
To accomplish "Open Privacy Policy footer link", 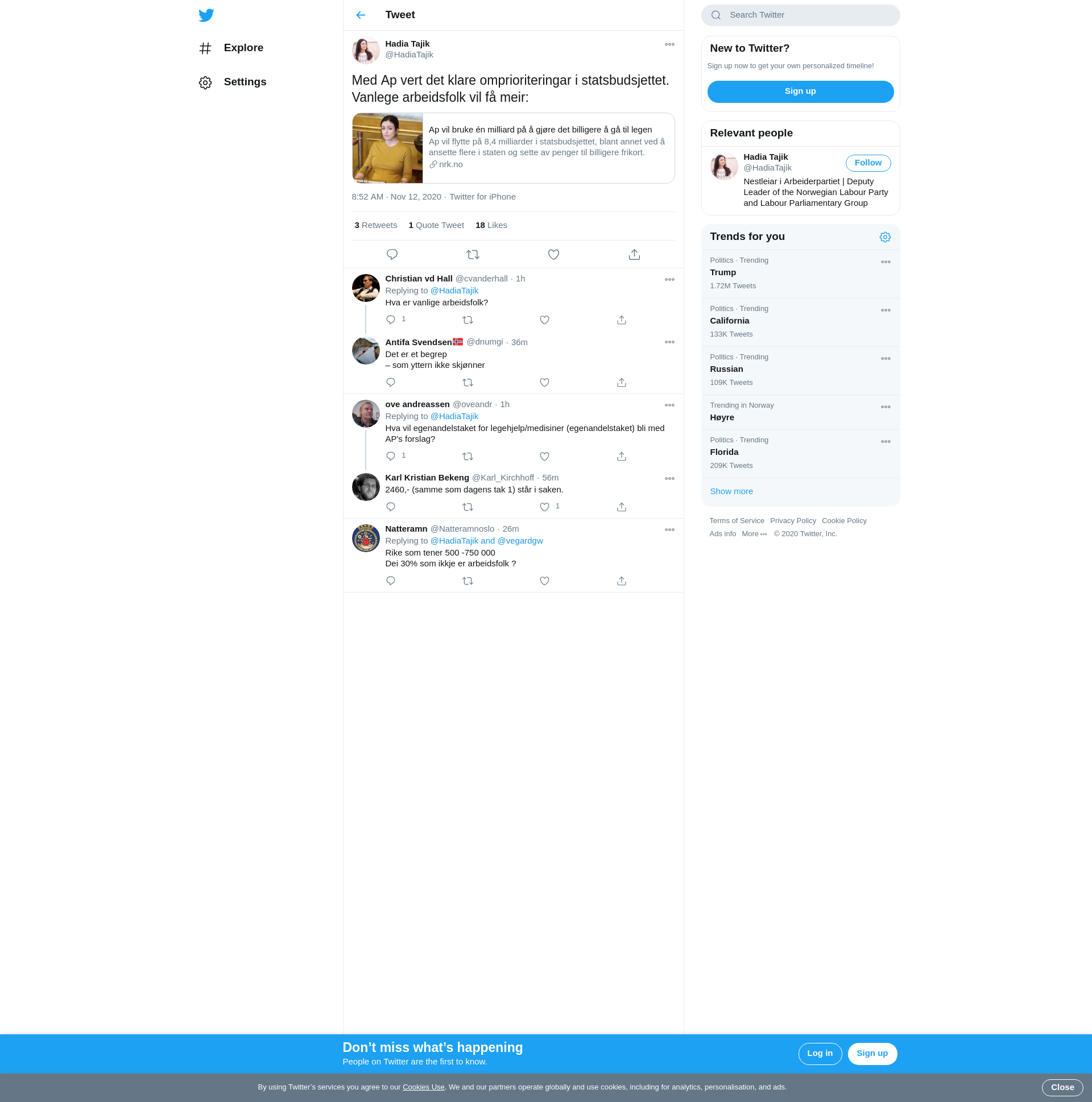I will pyautogui.click(x=792, y=521).
